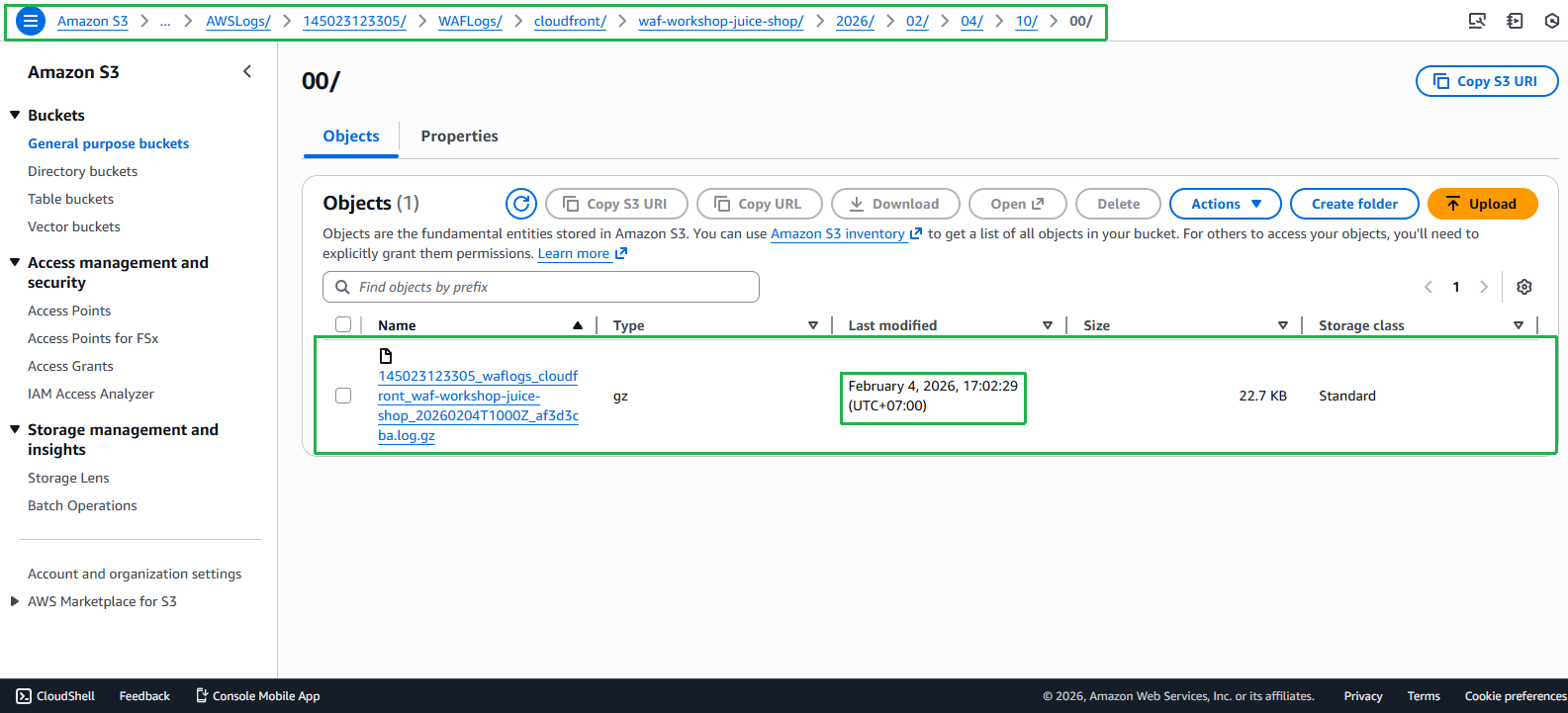Click the Copy URL button
Viewport: 1568px width, 713px height.
point(760,204)
